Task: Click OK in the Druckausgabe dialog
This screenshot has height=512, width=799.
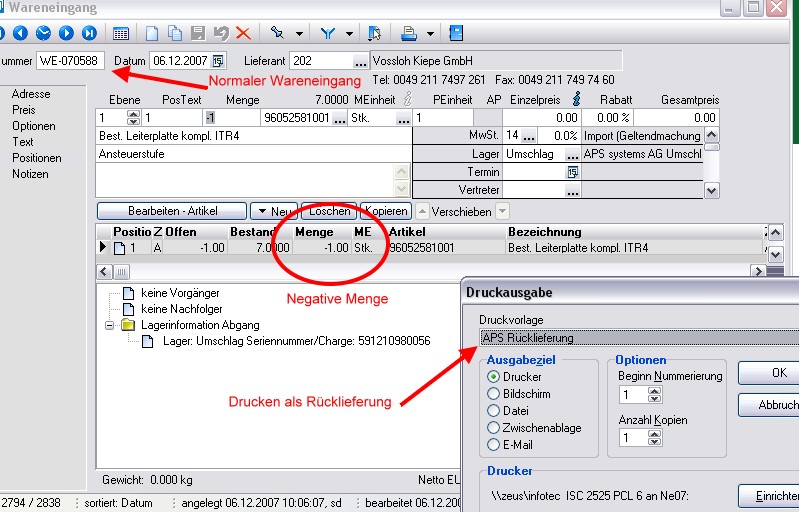Action: click(778, 373)
